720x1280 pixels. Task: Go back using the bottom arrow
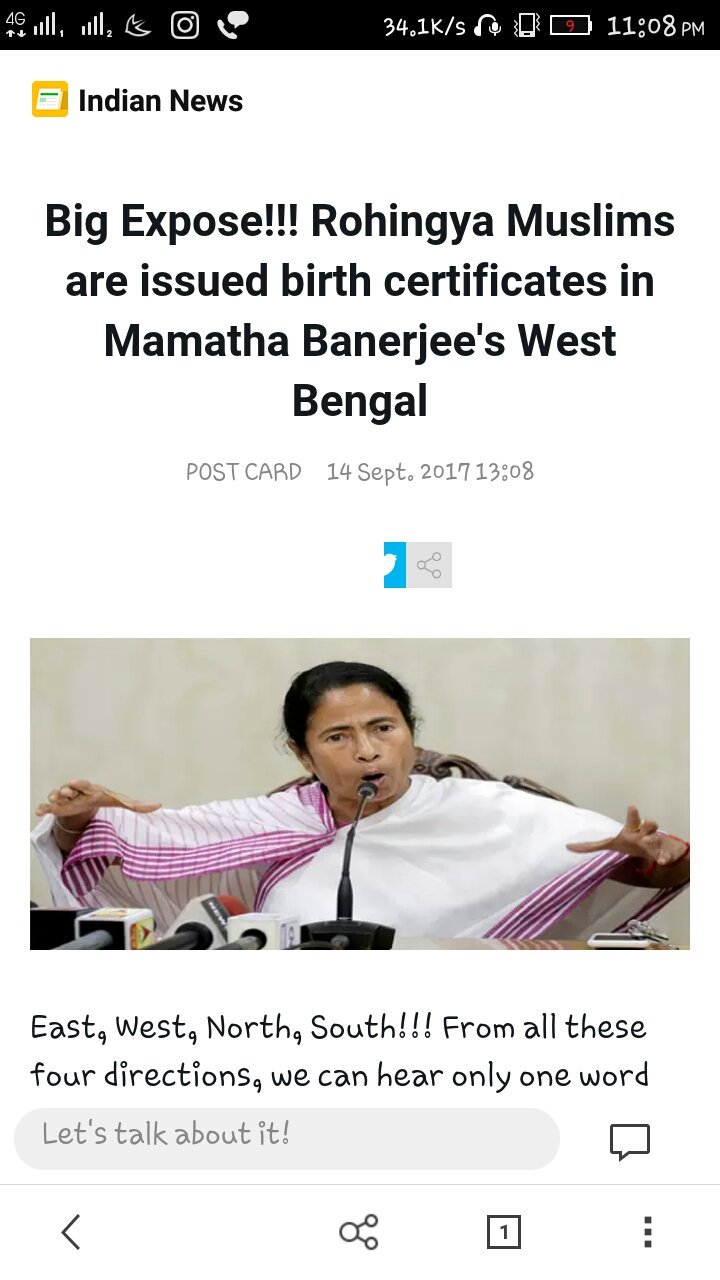pos(70,1232)
